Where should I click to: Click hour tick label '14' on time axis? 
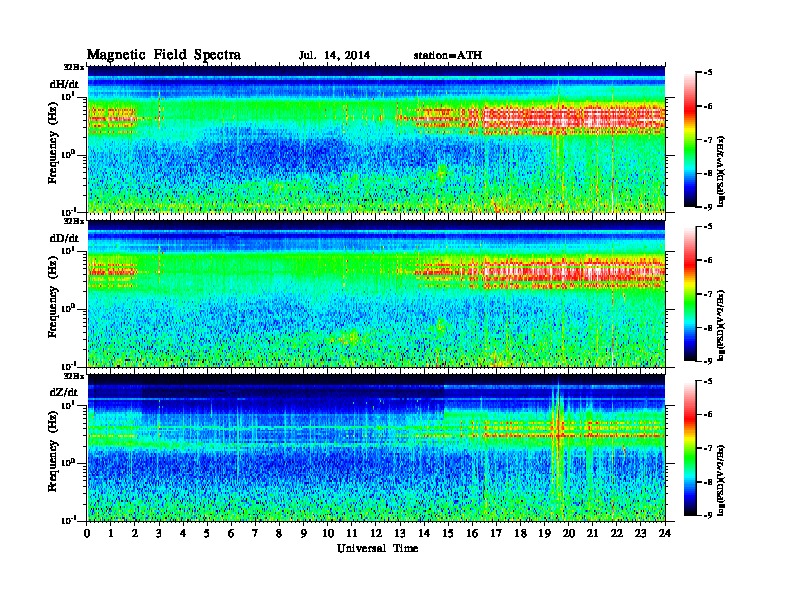coord(424,533)
